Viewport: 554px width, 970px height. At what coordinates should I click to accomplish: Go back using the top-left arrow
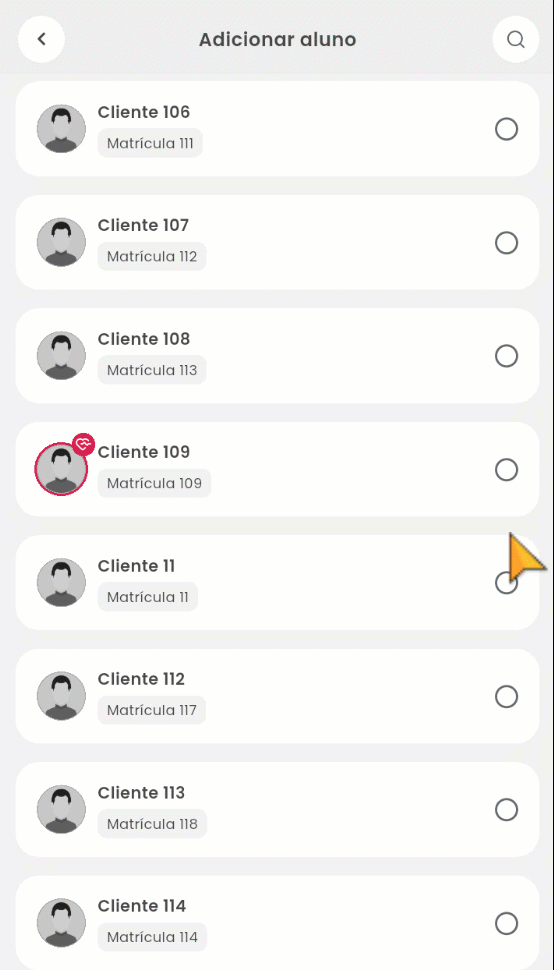point(41,40)
